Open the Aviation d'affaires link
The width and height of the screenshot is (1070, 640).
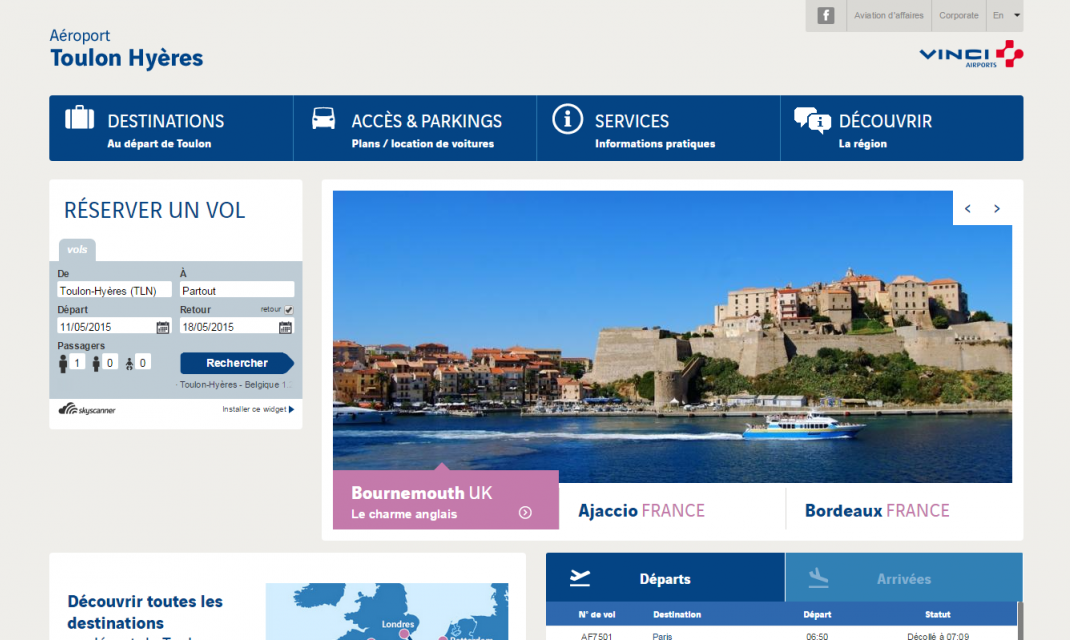(888, 16)
